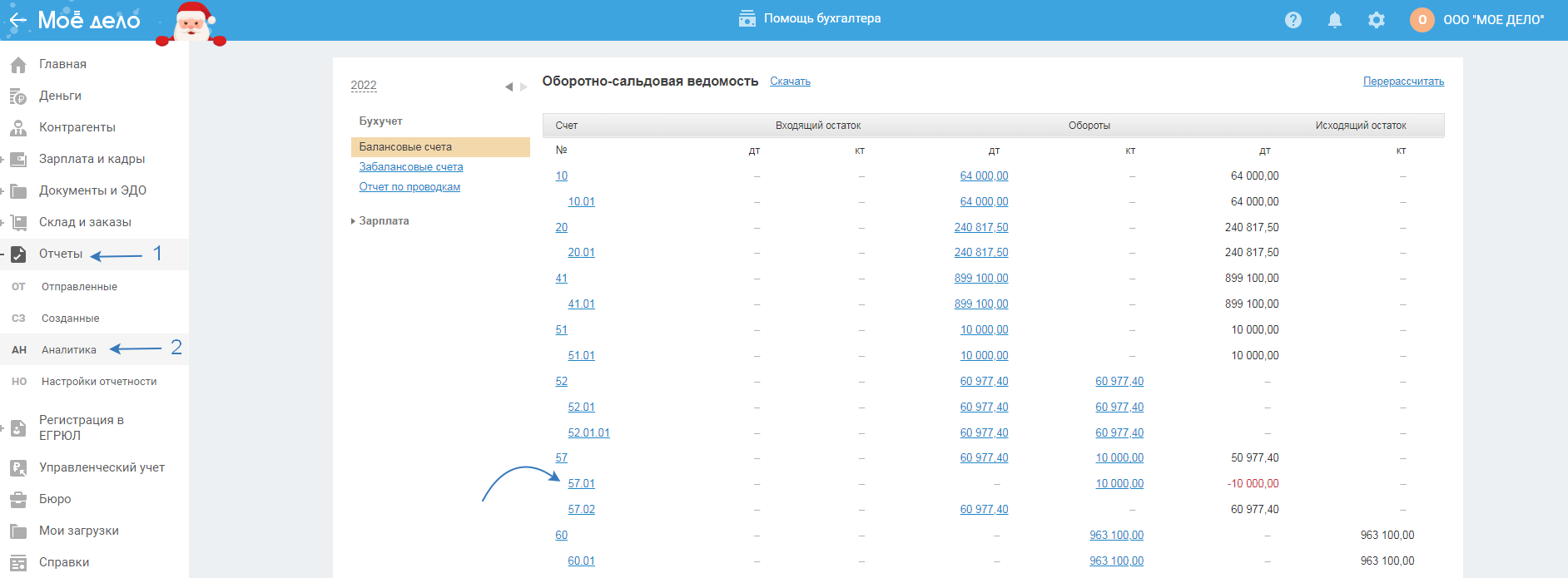Click the orange company avatar icon
Image resolution: width=1568 pixels, height=578 pixels.
pyautogui.click(x=1422, y=20)
